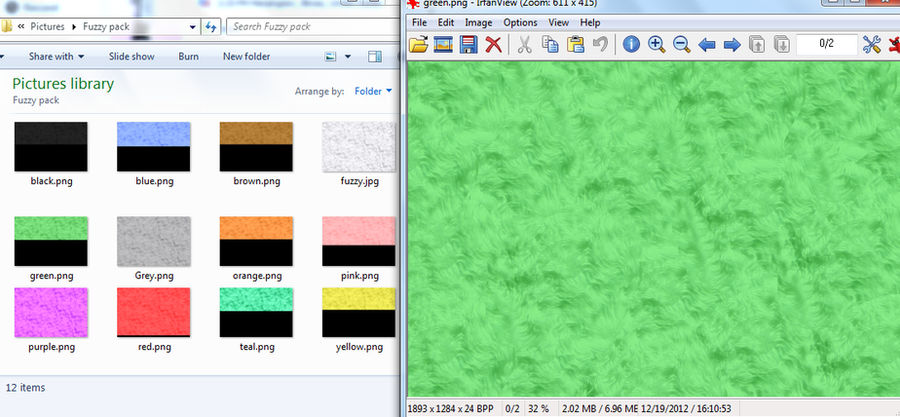The width and height of the screenshot is (900, 417).
Task: Click the red.png file name label
Action: (154, 347)
